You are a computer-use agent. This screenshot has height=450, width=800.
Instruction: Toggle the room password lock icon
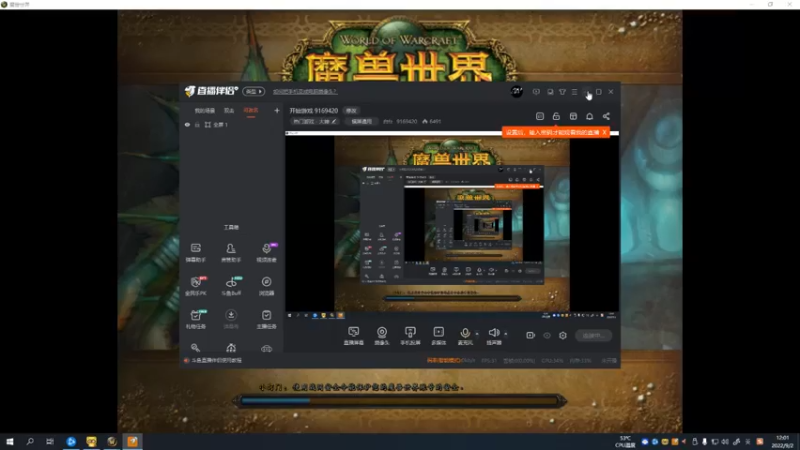556,116
